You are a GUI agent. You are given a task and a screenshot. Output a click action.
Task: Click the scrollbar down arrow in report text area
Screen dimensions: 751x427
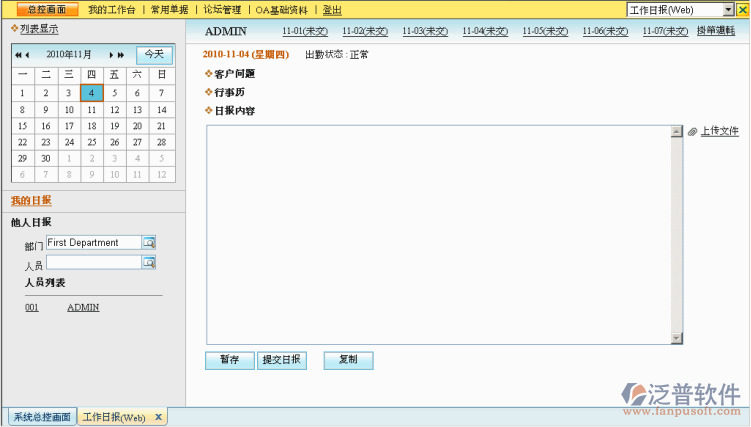tap(676, 338)
